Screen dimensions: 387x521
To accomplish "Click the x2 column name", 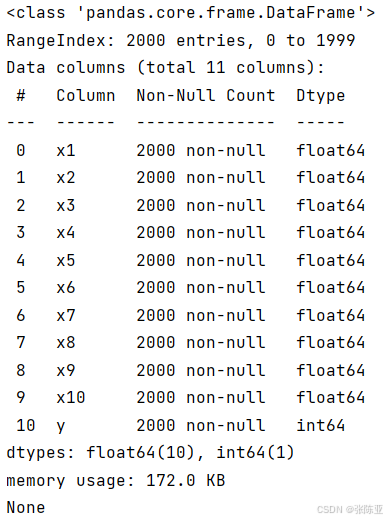I will 66,177.
